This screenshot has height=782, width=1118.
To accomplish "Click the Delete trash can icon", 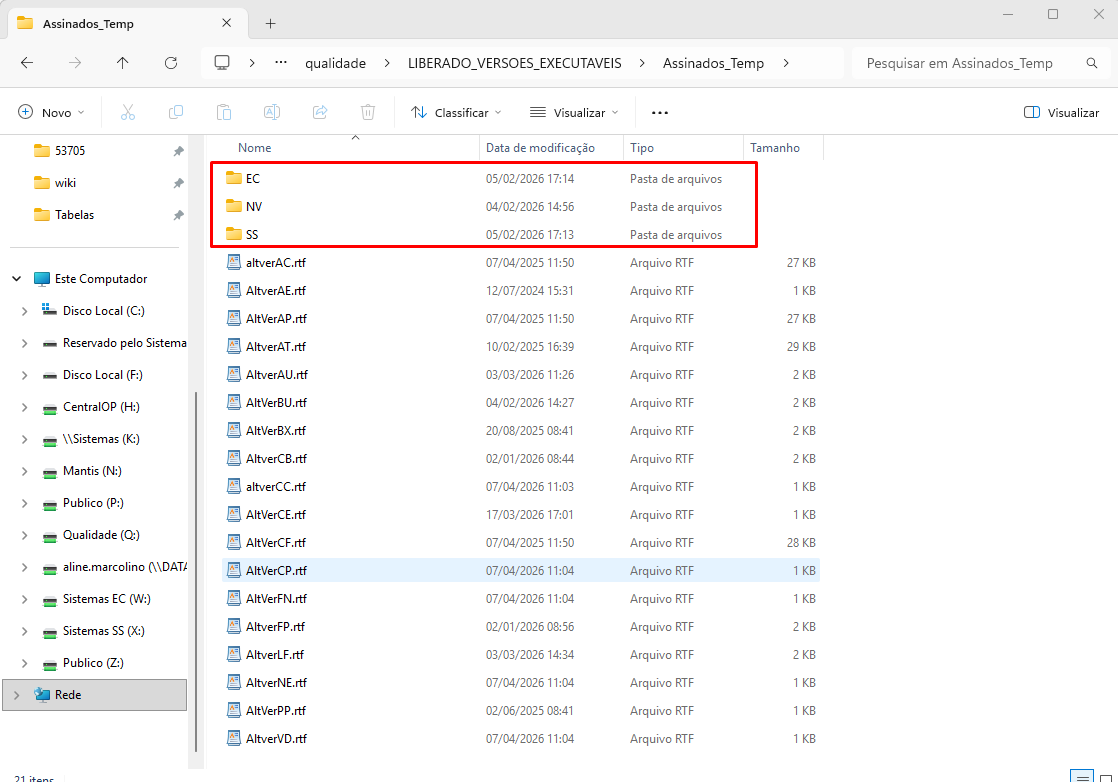I will click(x=368, y=113).
